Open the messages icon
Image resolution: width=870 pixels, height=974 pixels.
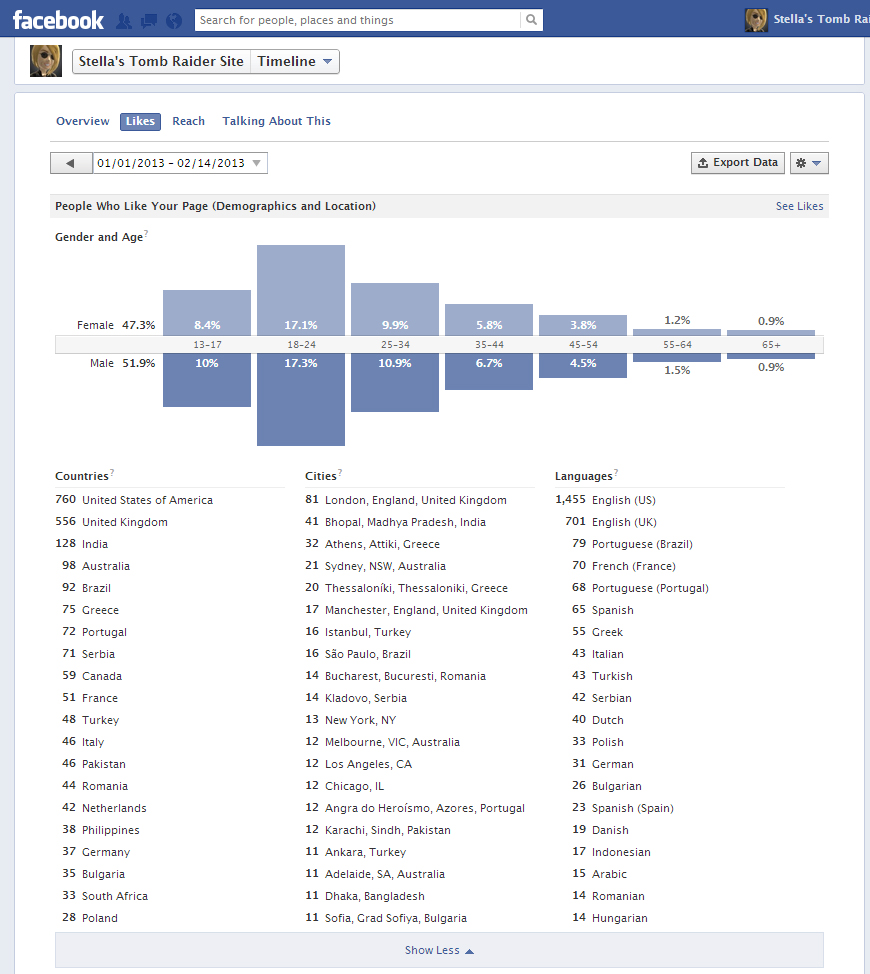click(x=149, y=20)
